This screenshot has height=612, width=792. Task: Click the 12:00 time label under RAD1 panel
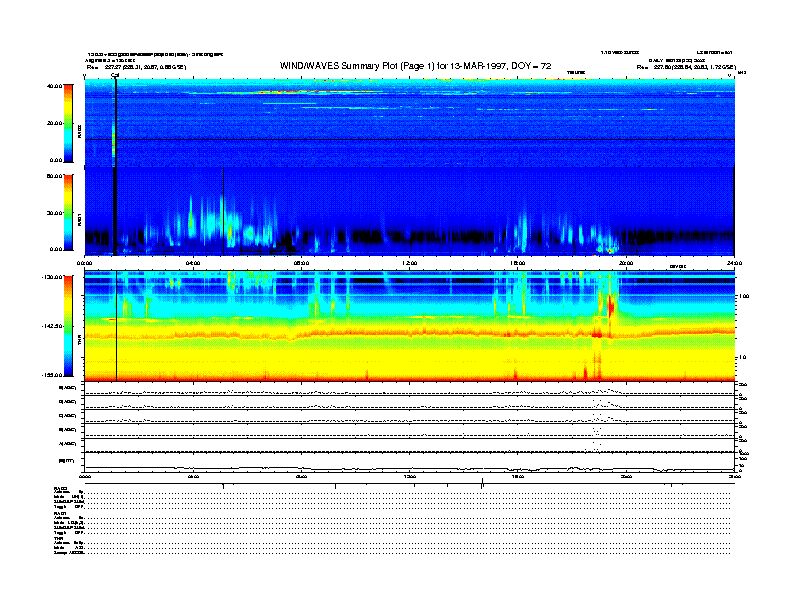click(x=410, y=263)
